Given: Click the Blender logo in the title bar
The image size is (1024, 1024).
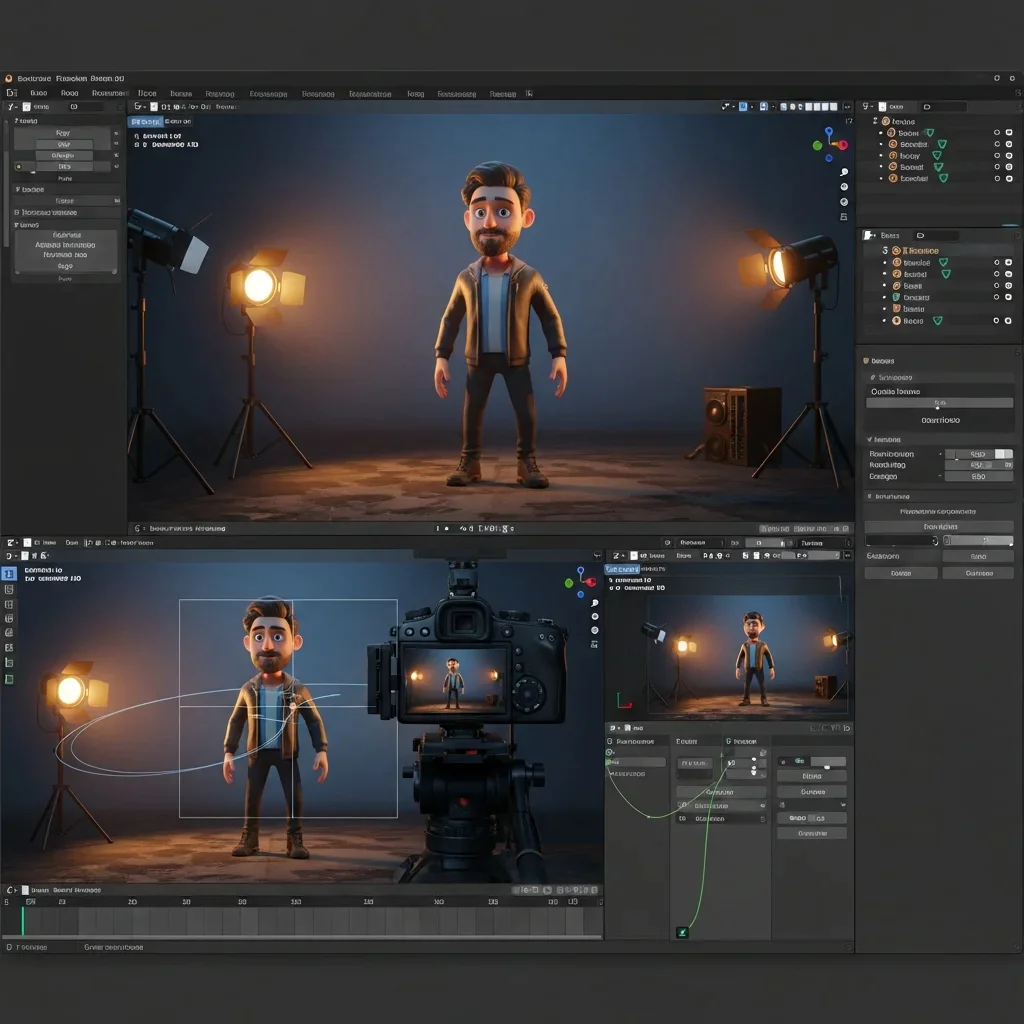Looking at the screenshot, I should pos(8,78).
